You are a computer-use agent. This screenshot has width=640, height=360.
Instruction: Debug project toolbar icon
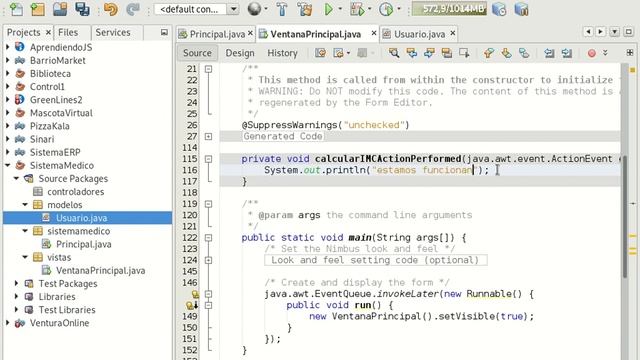(x=357, y=9)
